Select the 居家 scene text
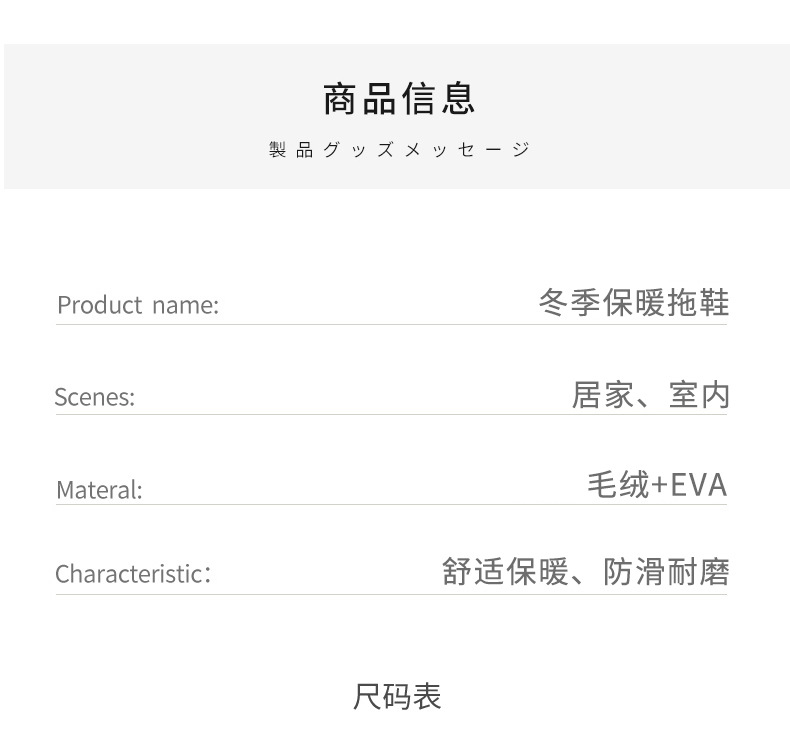790x746 pixels. [602, 395]
